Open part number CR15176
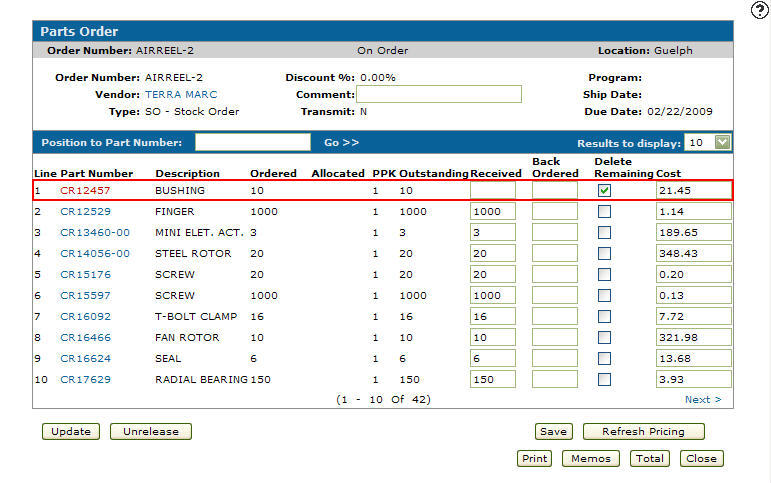 [x=85, y=274]
